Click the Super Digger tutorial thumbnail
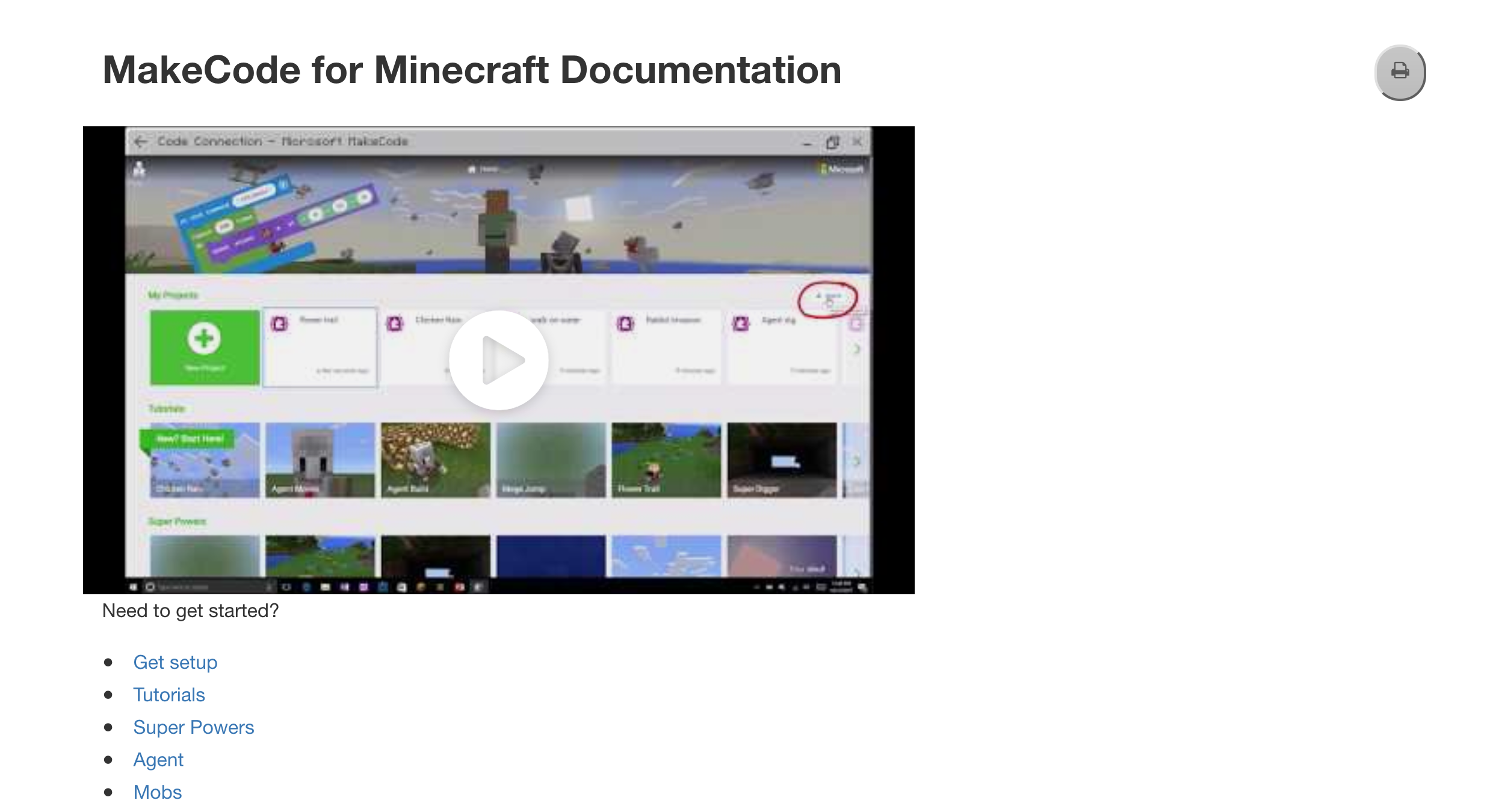 (x=782, y=460)
